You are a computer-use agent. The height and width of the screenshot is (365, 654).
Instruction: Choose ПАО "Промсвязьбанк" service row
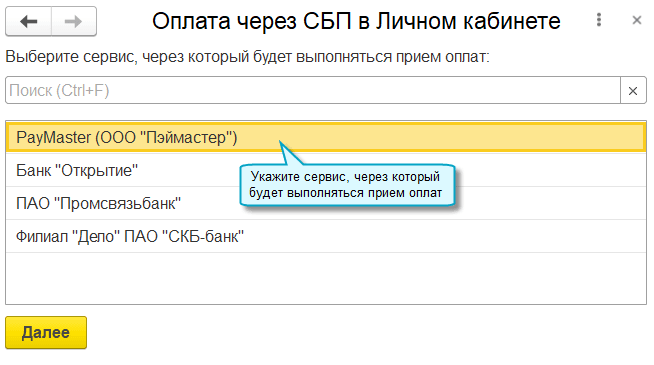(x=326, y=203)
